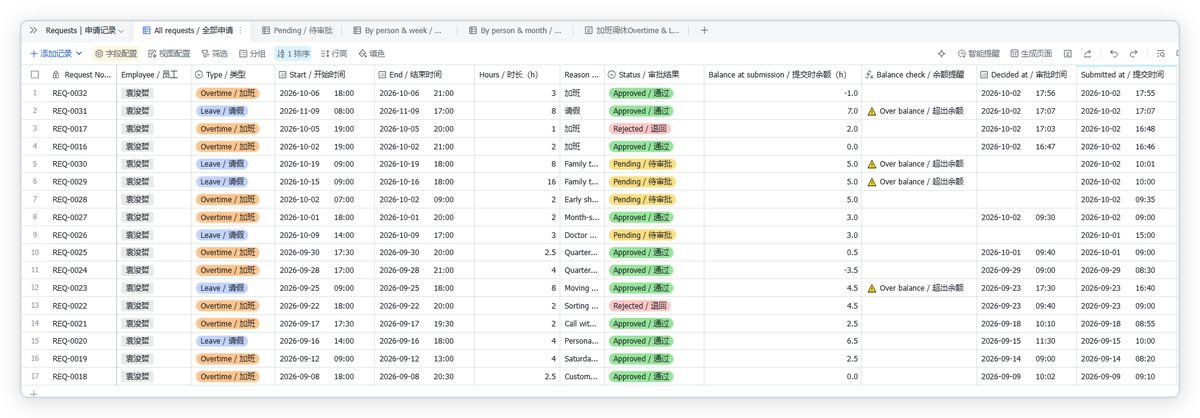The width and height of the screenshot is (1200, 418).
Task: Open the AI sparkle assistant icon
Action: pos(941,54)
